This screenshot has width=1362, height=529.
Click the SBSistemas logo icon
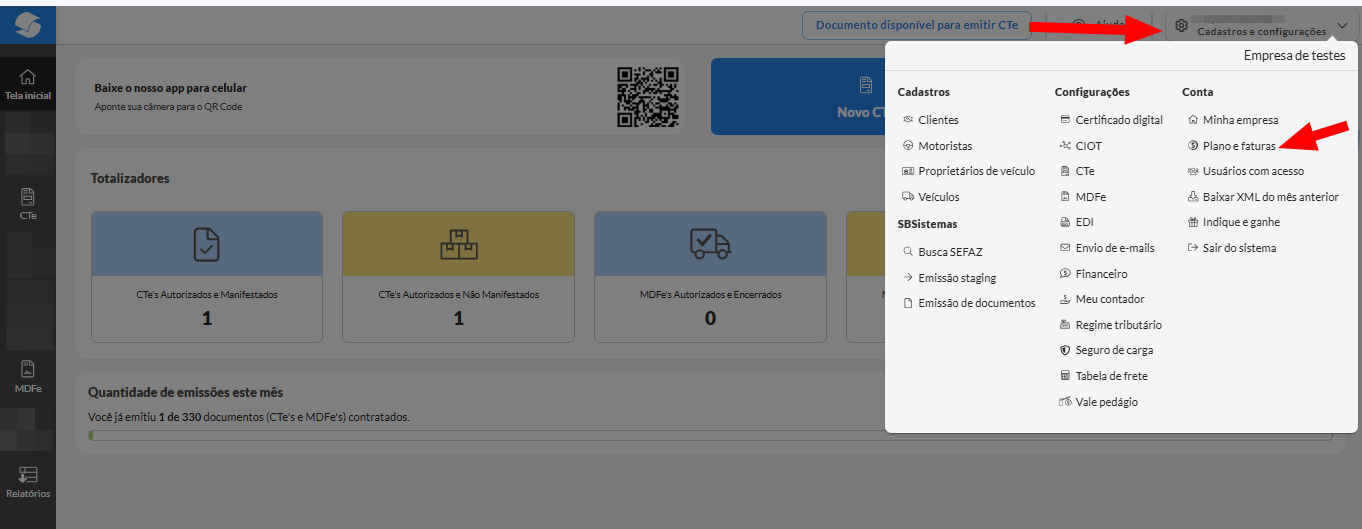[28, 24]
